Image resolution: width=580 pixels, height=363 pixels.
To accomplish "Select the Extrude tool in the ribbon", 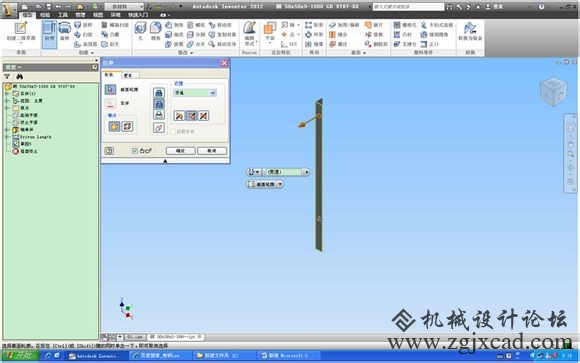I will point(49,34).
